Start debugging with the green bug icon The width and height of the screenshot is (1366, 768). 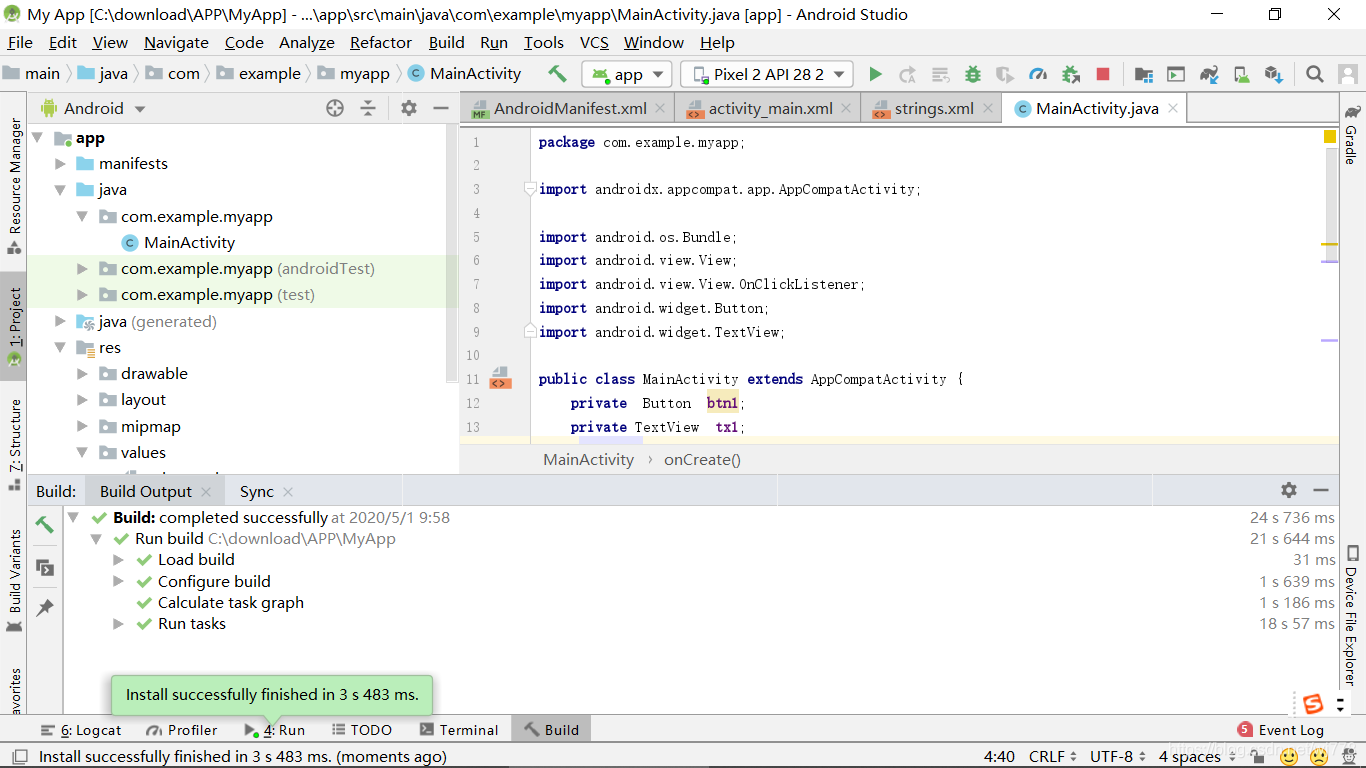coord(972,74)
